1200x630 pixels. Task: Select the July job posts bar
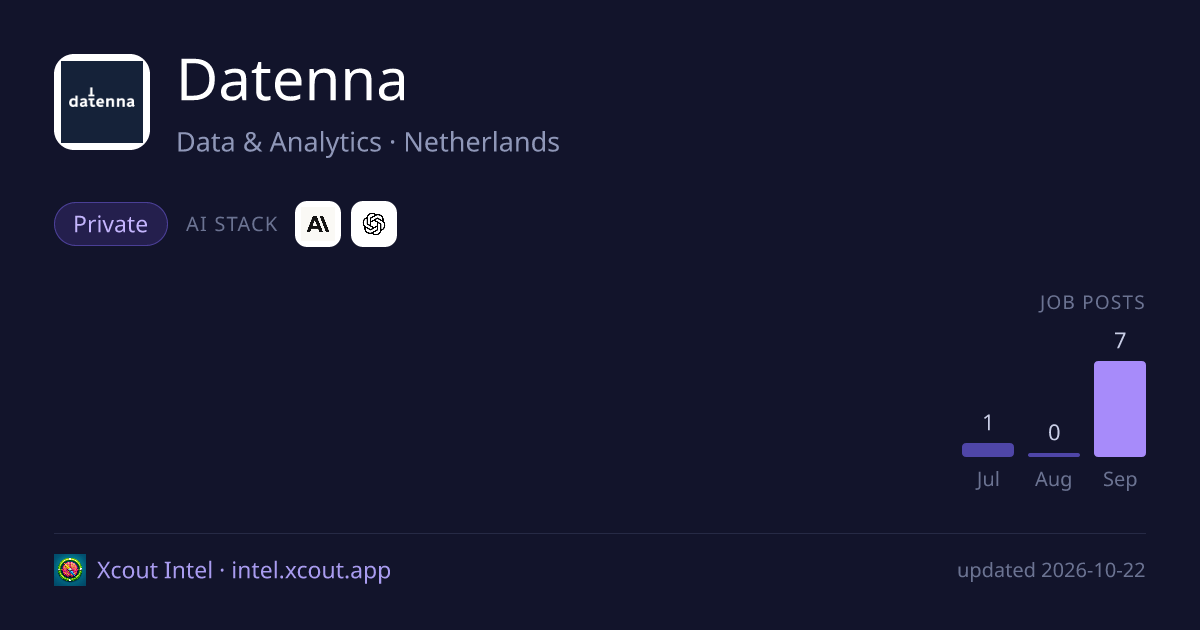click(x=988, y=450)
